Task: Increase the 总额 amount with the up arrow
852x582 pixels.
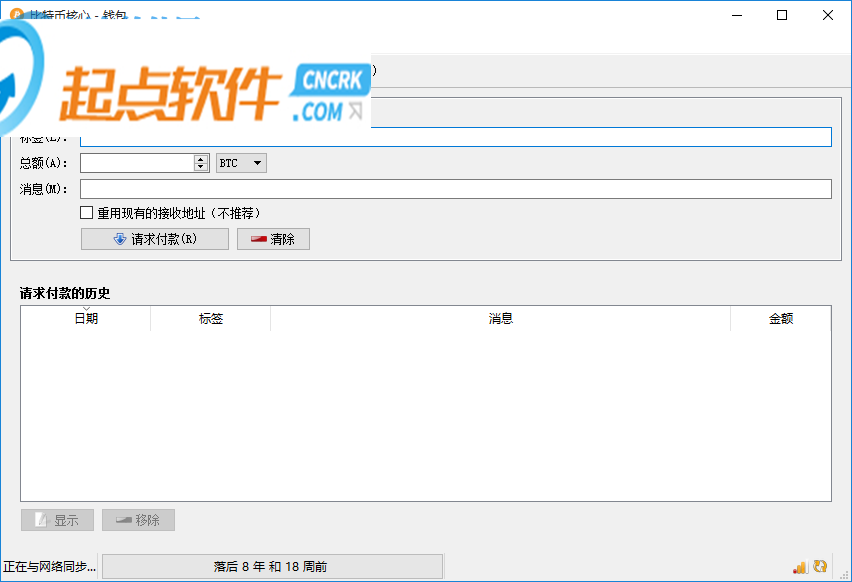Action: point(201,159)
